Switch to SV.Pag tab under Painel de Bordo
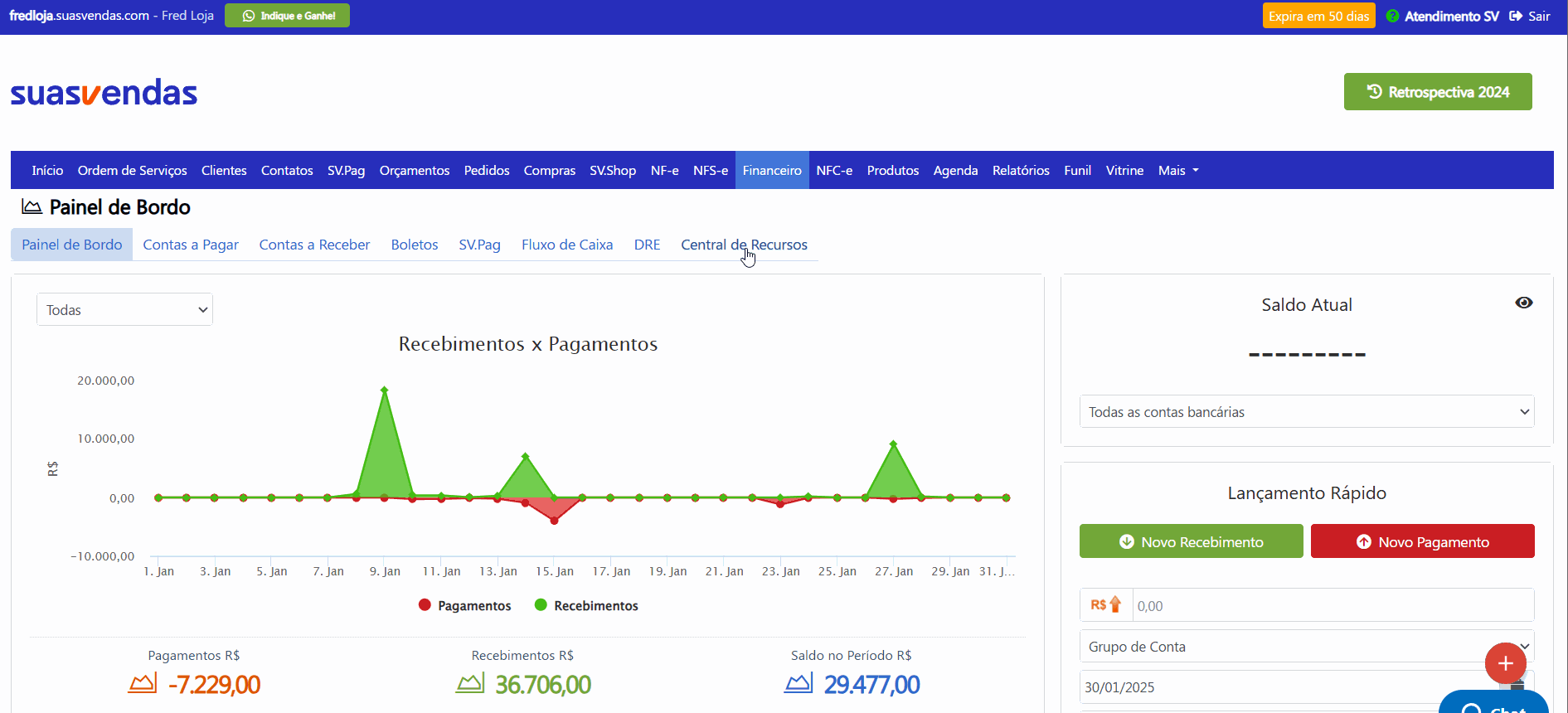Screen dimensions: 1568x713 point(479,245)
